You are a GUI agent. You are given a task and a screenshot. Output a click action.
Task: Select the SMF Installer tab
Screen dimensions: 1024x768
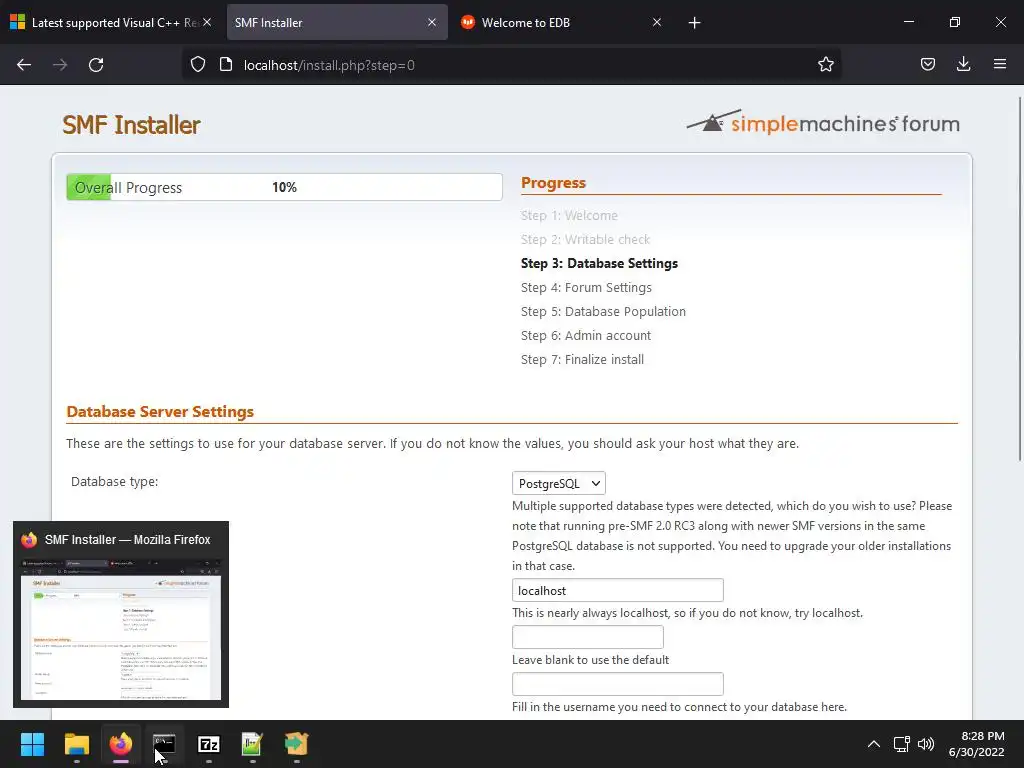pos(337,22)
